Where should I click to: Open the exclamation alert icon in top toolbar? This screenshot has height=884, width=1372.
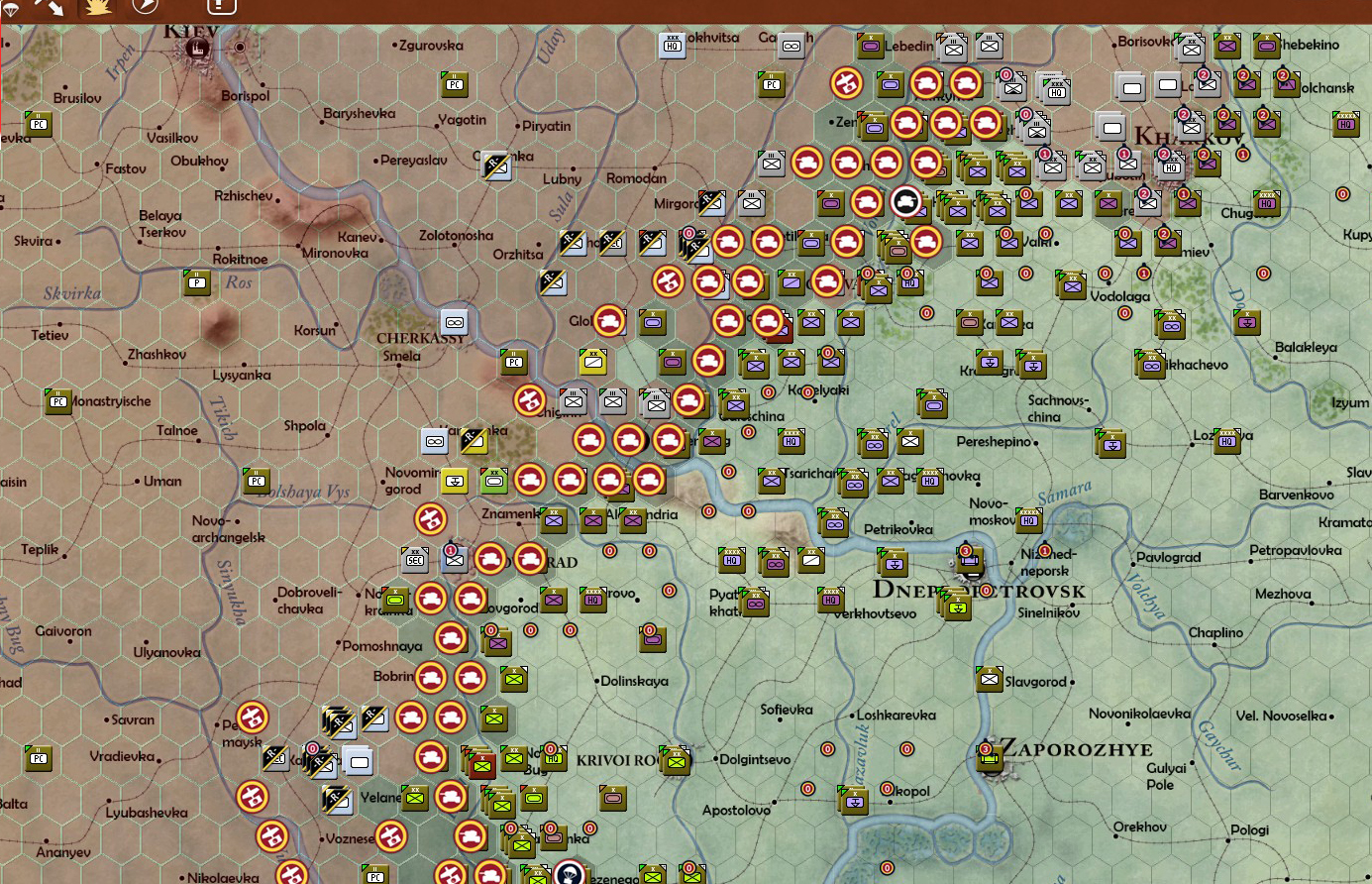(222, 5)
